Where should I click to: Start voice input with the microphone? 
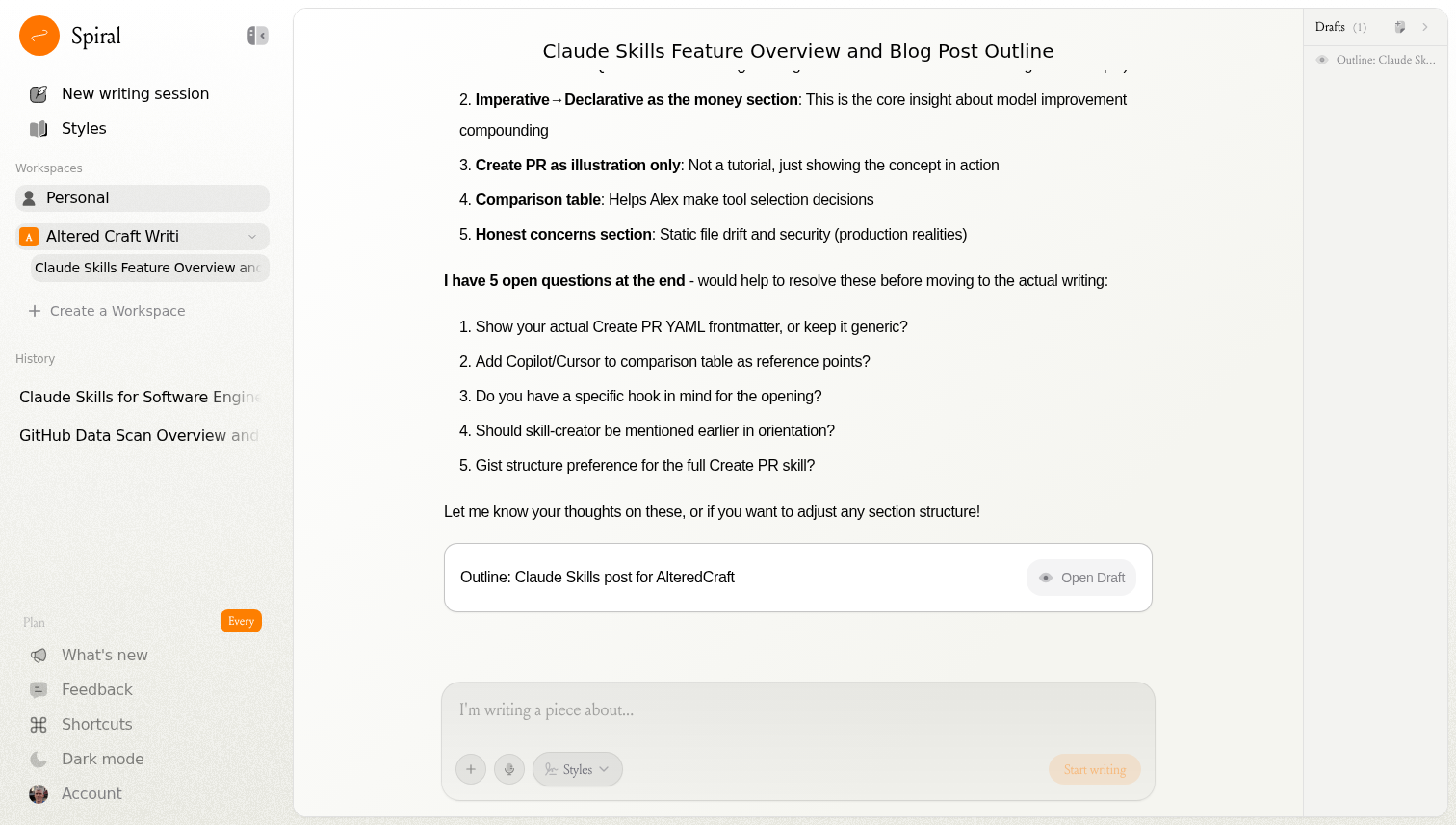509,769
